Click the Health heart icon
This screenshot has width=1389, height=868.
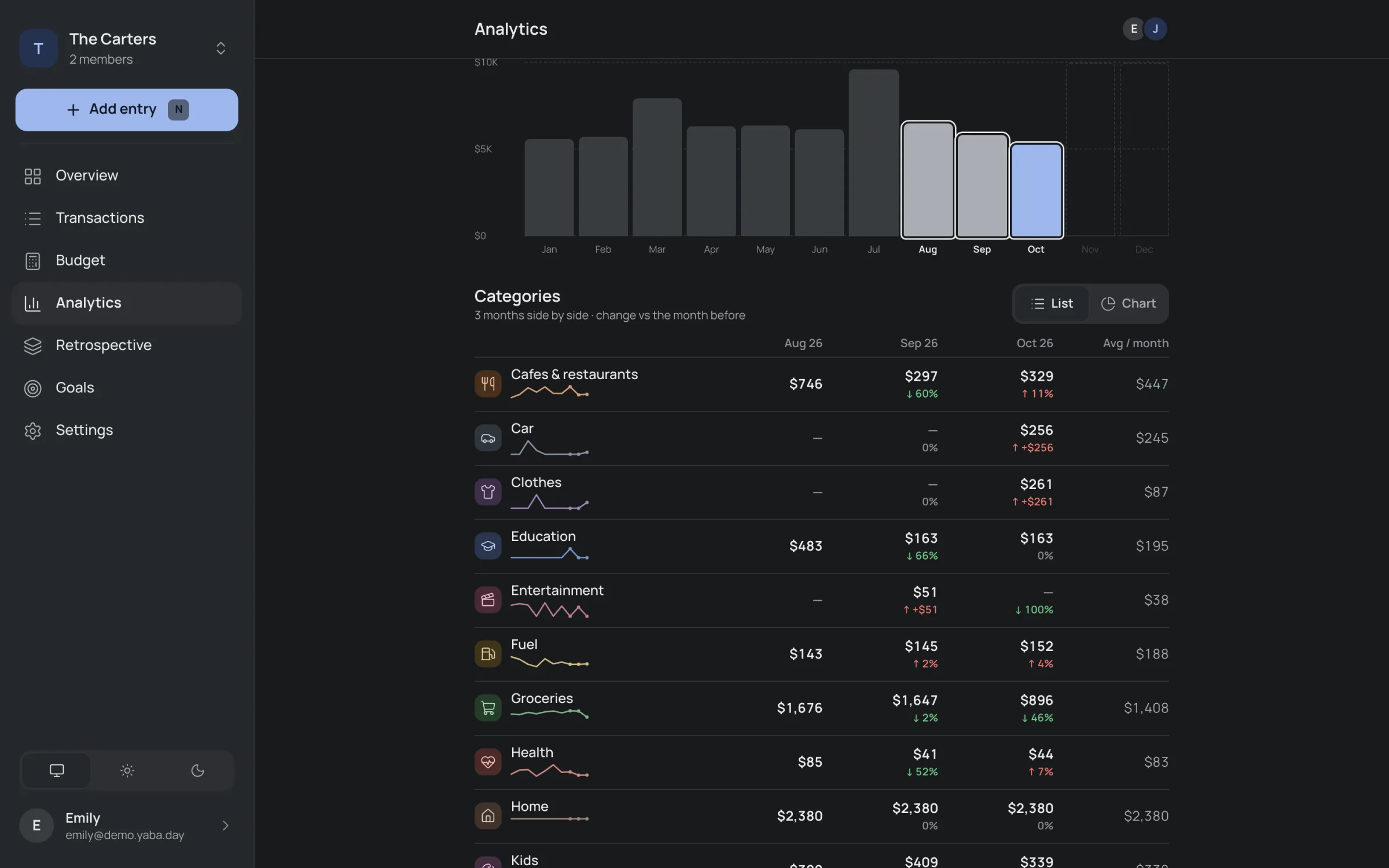(488, 762)
